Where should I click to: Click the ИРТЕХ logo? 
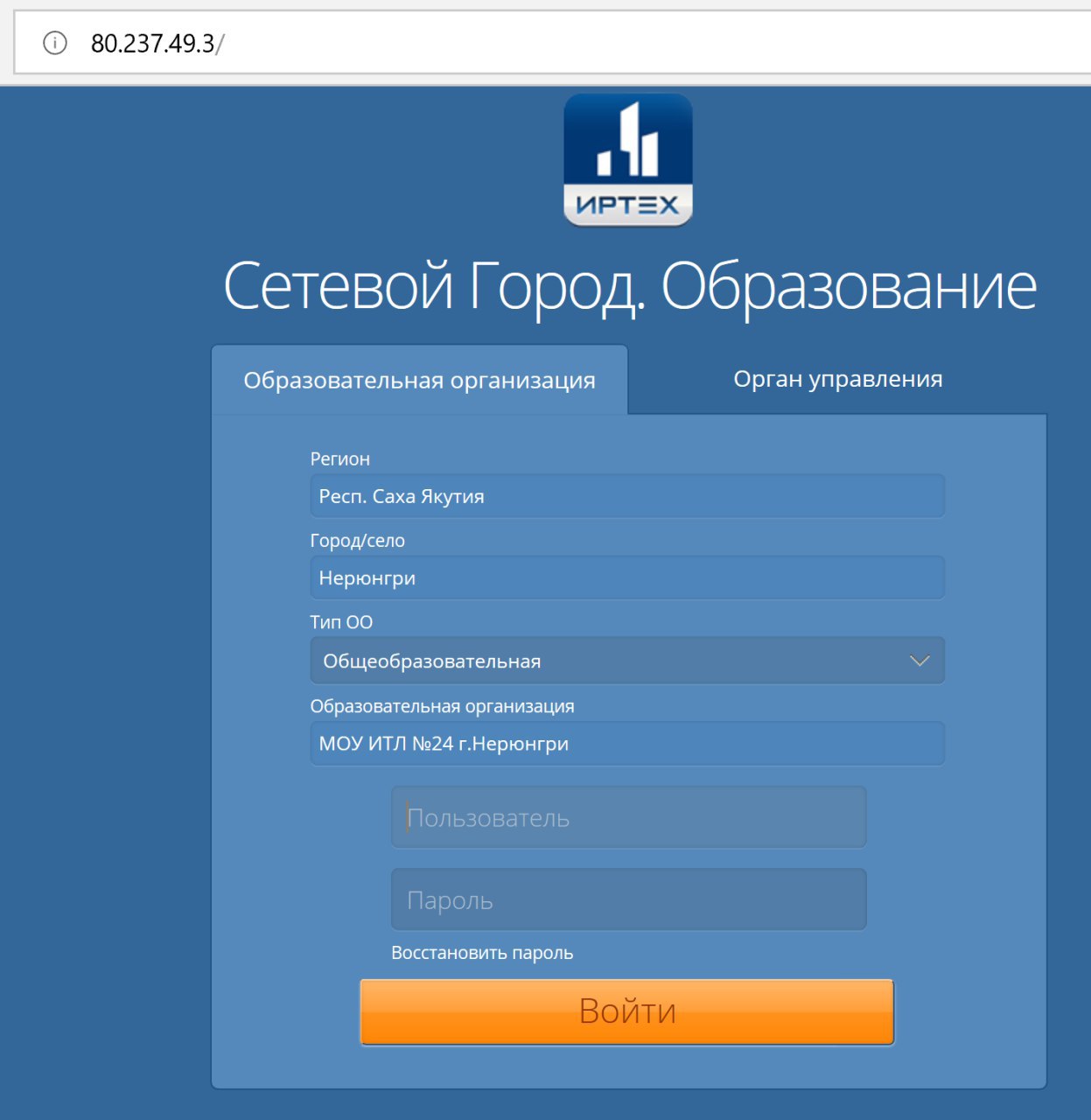[628, 160]
